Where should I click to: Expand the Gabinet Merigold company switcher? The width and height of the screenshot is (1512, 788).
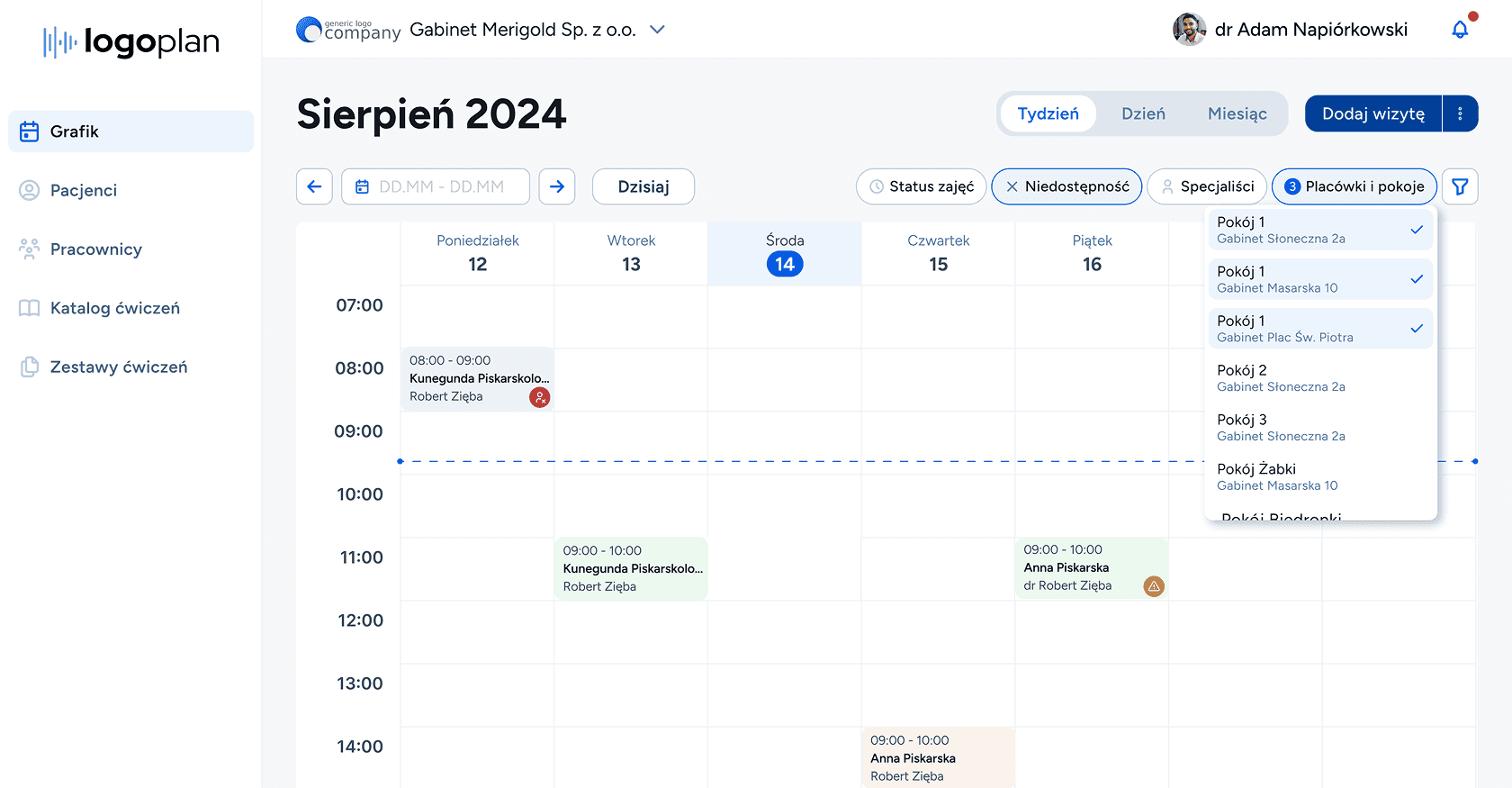[x=658, y=30]
